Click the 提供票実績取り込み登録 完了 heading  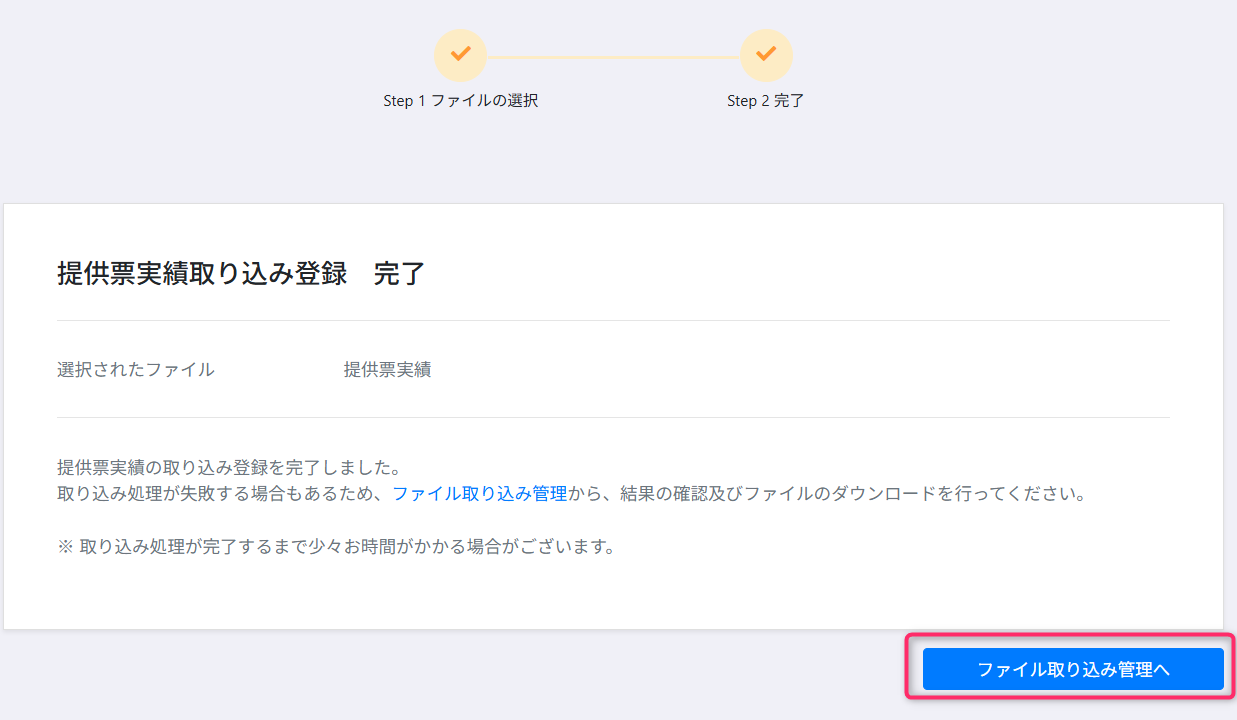242,273
